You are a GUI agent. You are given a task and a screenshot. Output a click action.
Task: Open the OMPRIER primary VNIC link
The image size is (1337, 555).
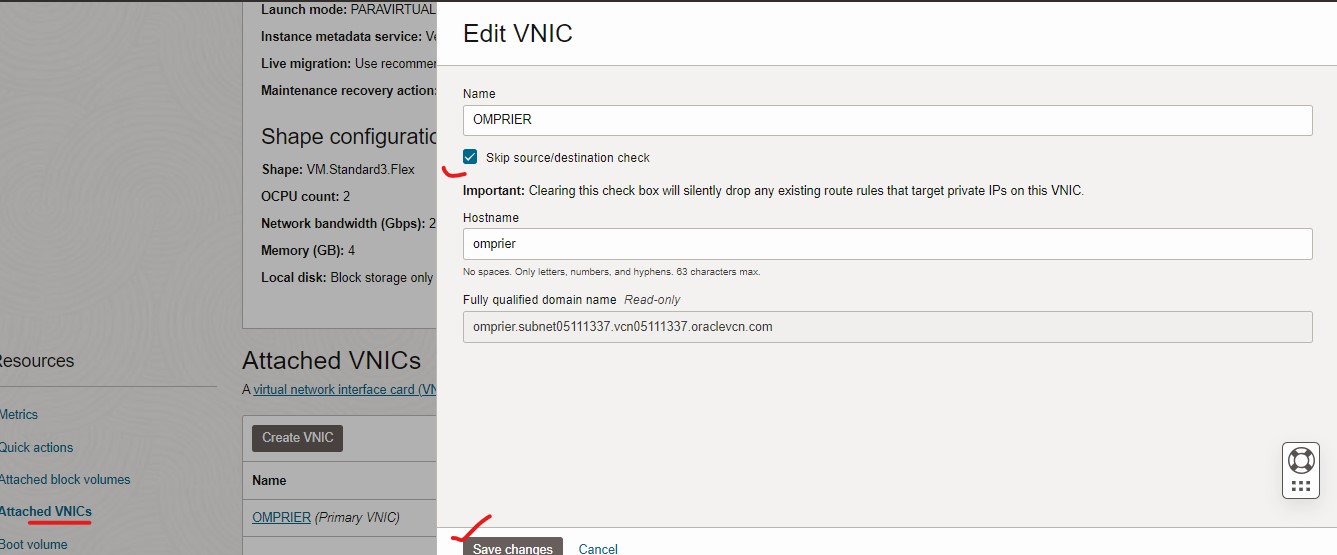[281, 517]
